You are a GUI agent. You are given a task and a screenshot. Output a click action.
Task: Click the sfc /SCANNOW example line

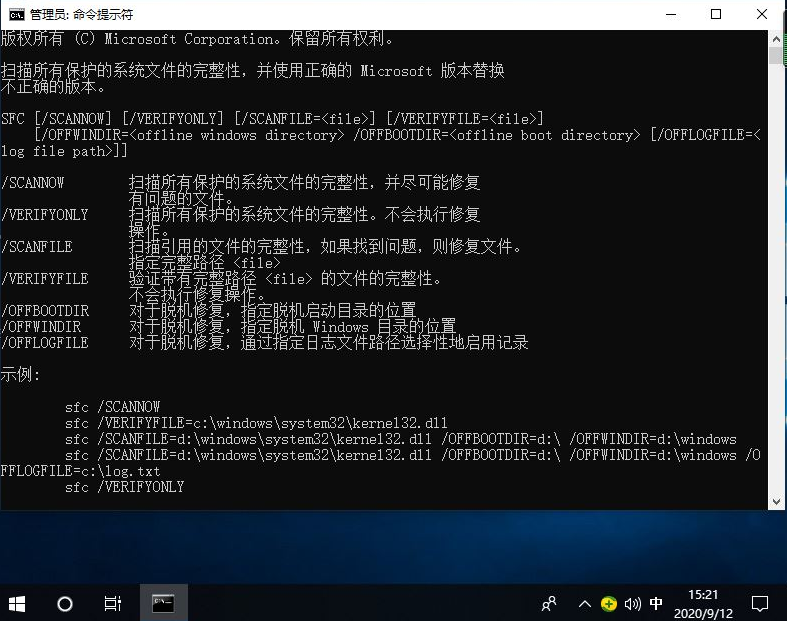[x=112, y=407]
